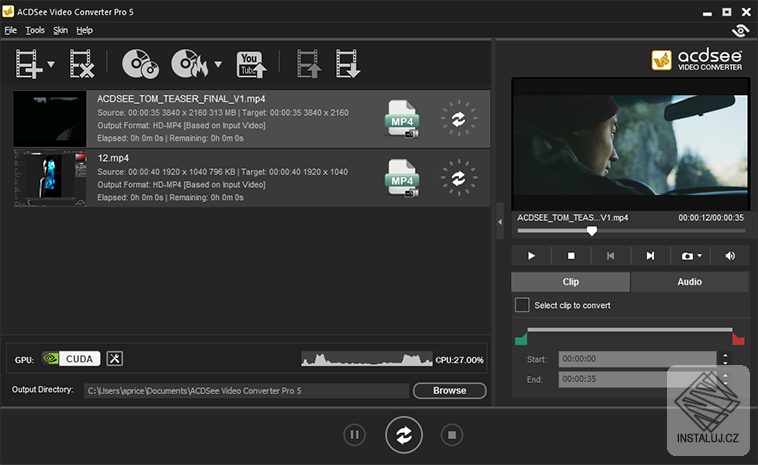The width and height of the screenshot is (758, 465).
Task: Click the Browse button
Action: click(x=450, y=391)
